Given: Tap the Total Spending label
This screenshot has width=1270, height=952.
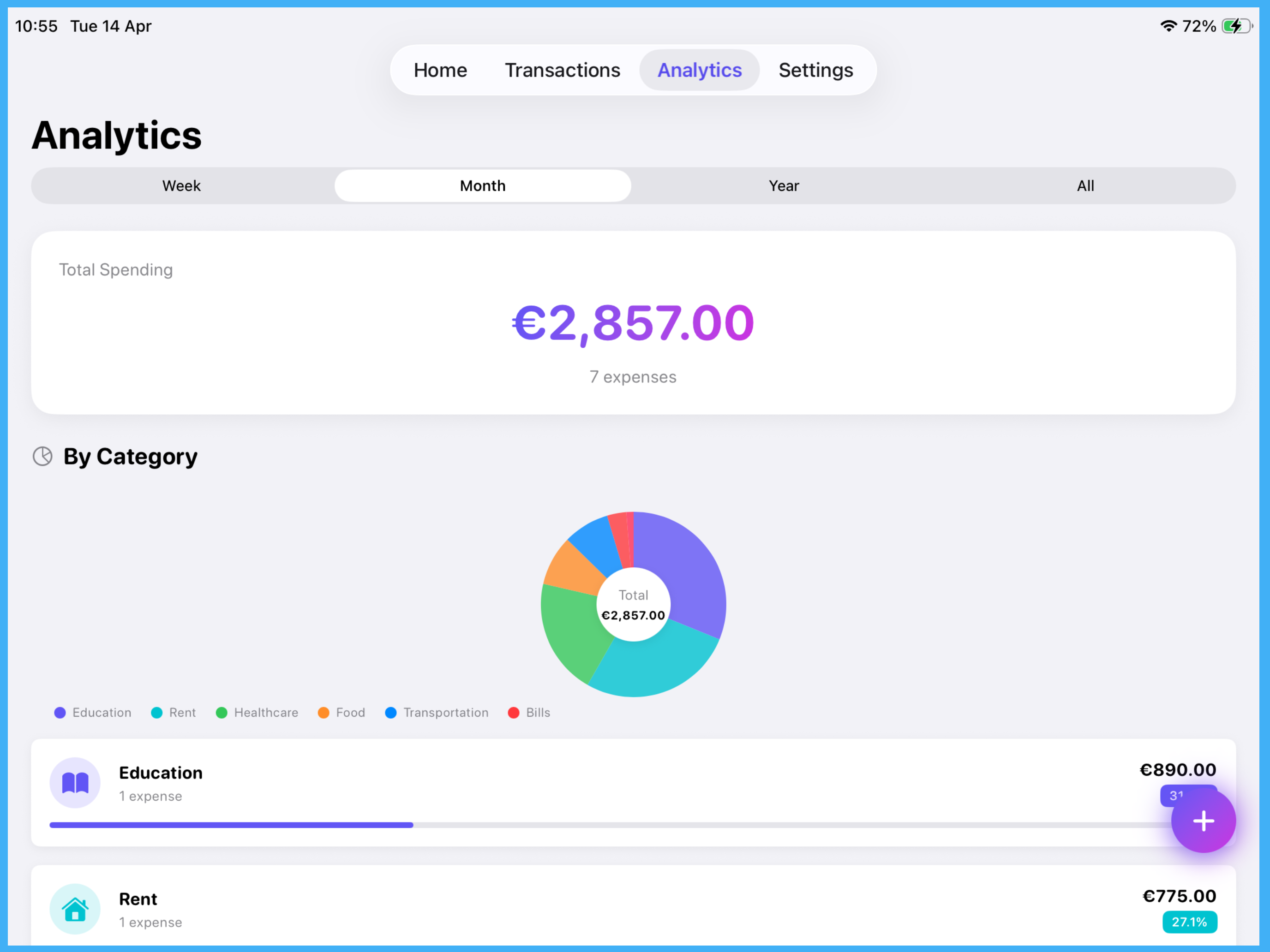Looking at the screenshot, I should [x=116, y=270].
